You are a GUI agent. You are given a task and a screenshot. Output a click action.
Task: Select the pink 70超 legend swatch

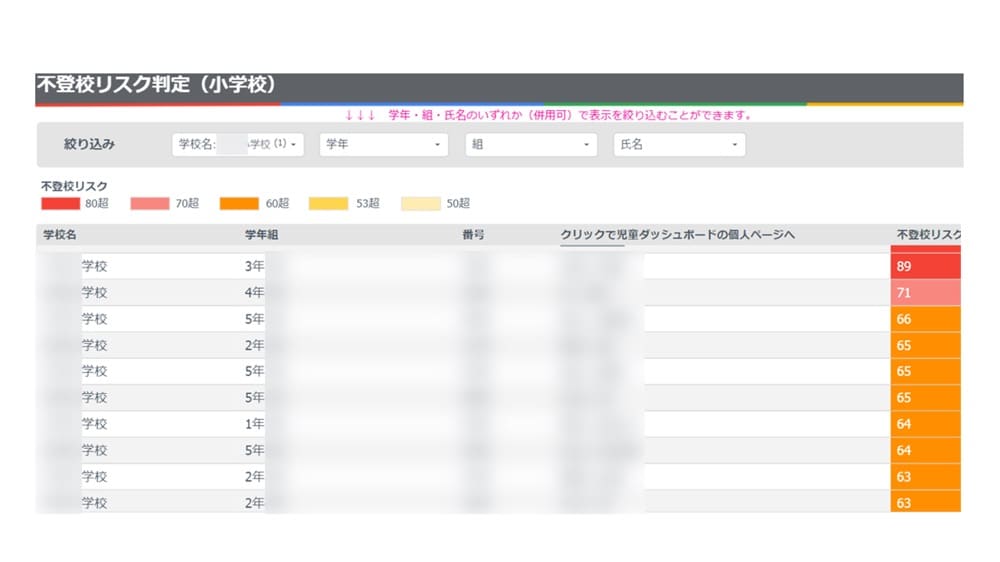tap(150, 203)
